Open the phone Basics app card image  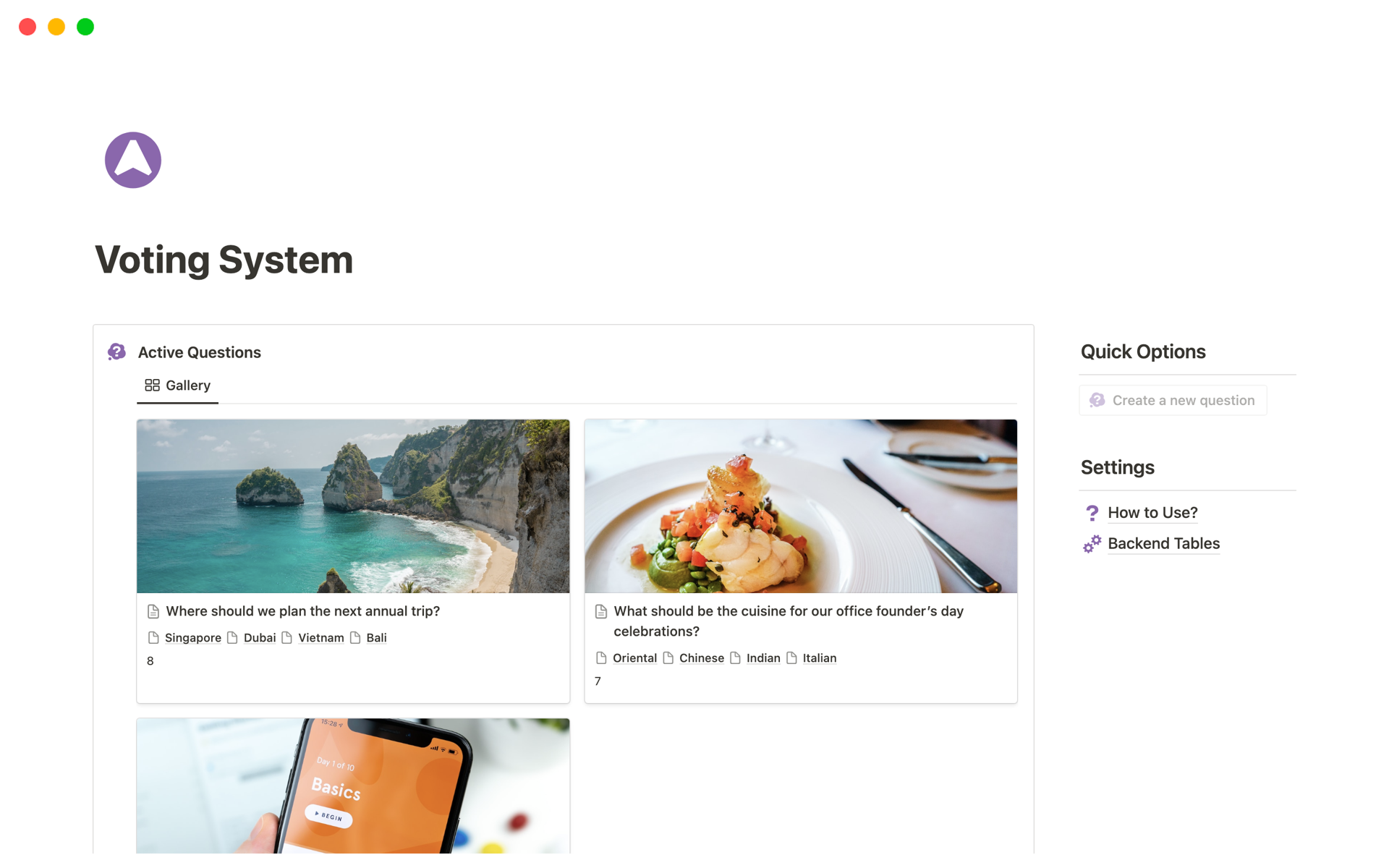click(x=353, y=786)
